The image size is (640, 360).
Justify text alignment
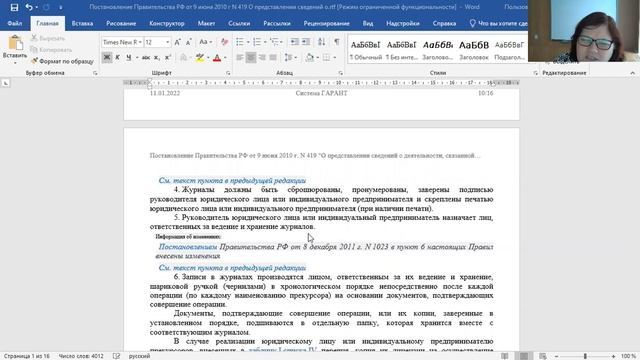[x=273, y=58]
